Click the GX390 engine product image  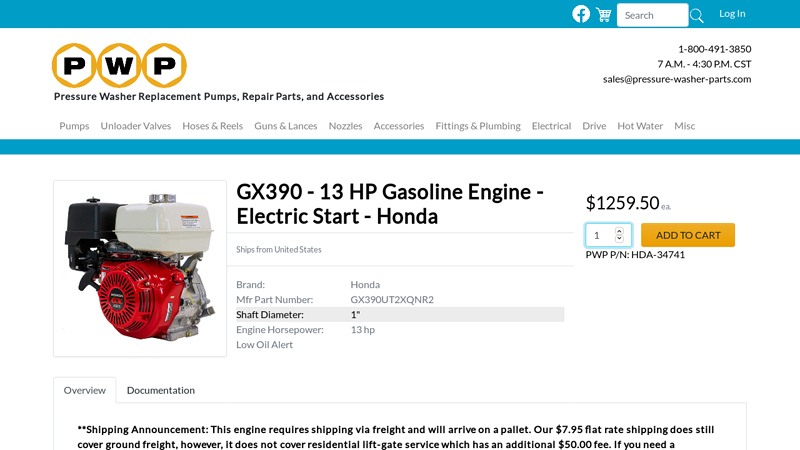(x=140, y=268)
